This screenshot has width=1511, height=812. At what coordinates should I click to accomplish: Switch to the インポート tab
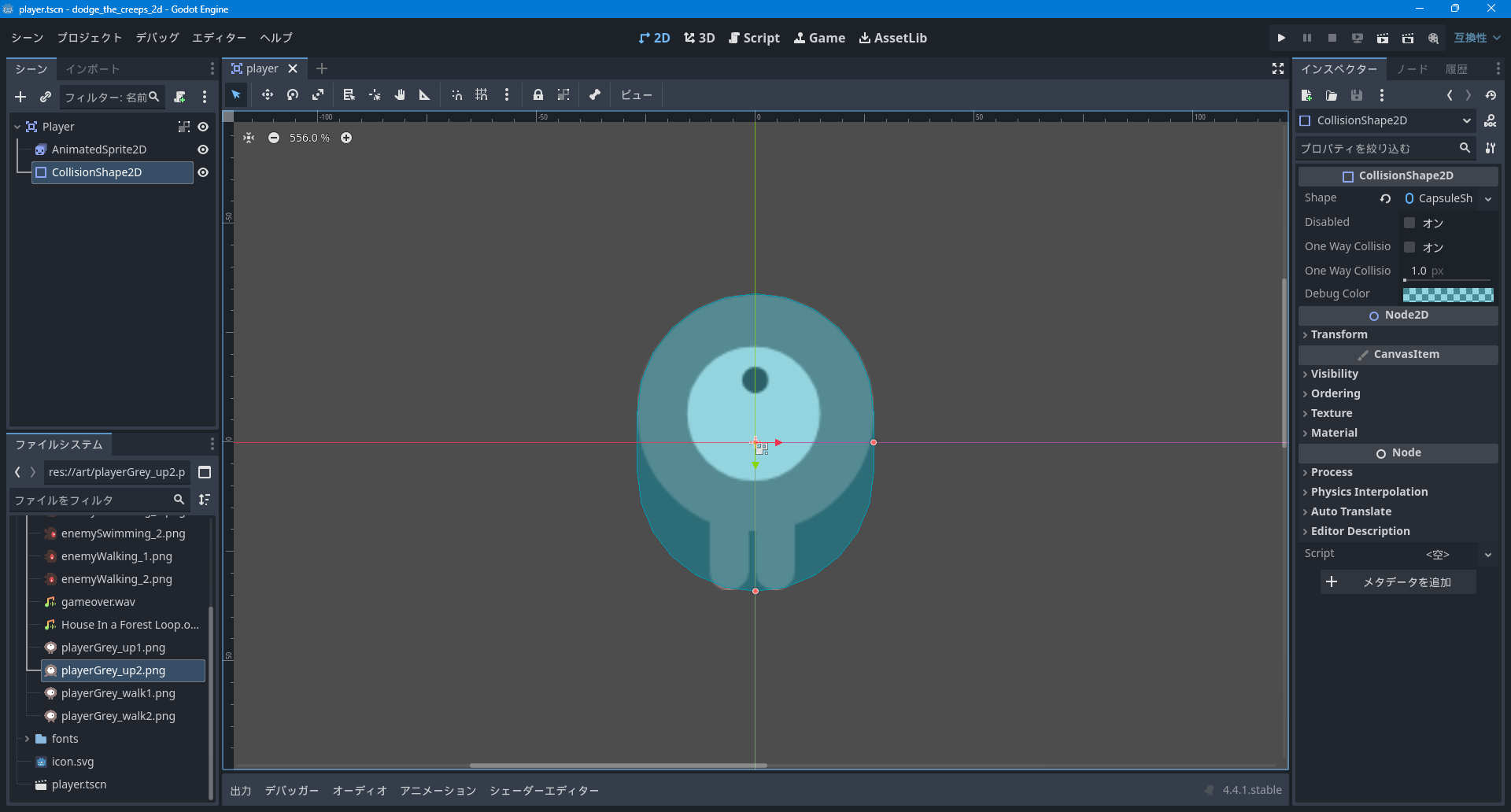(92, 69)
